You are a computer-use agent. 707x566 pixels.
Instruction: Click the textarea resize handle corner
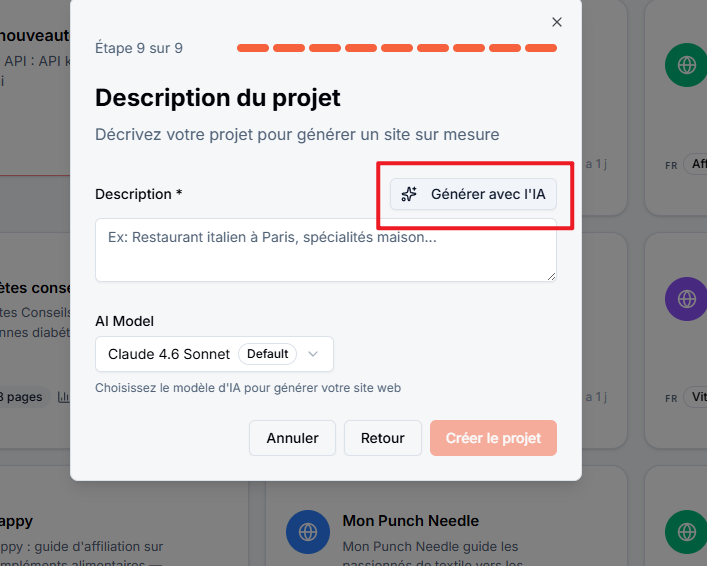point(551,276)
